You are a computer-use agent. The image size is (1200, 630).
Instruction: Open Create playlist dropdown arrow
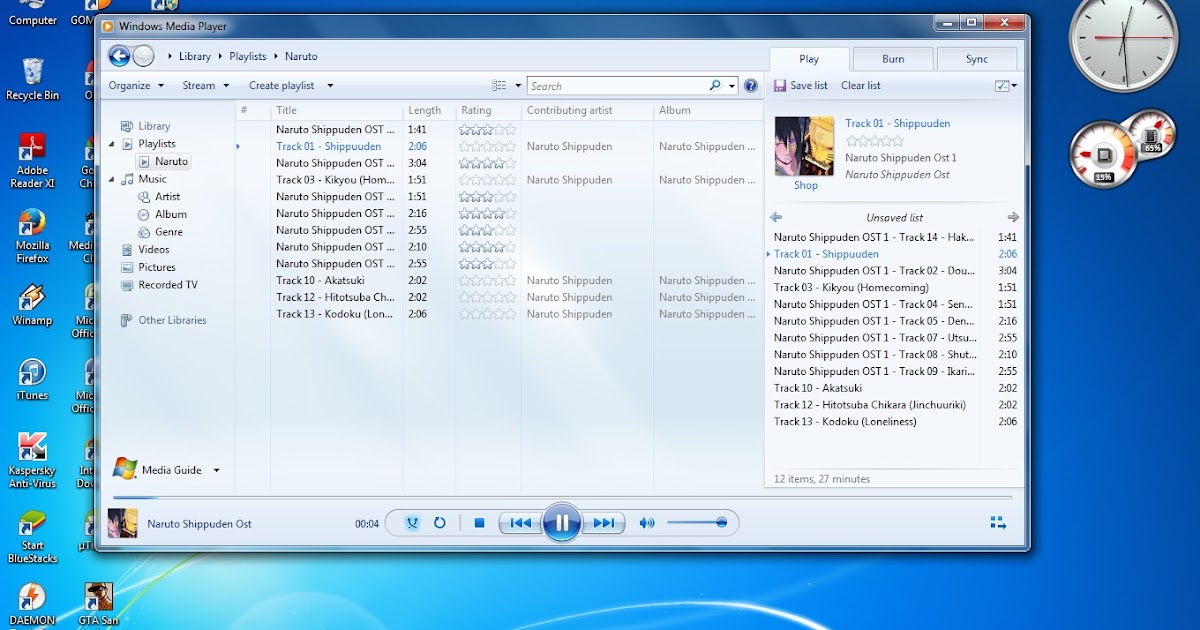(330, 86)
